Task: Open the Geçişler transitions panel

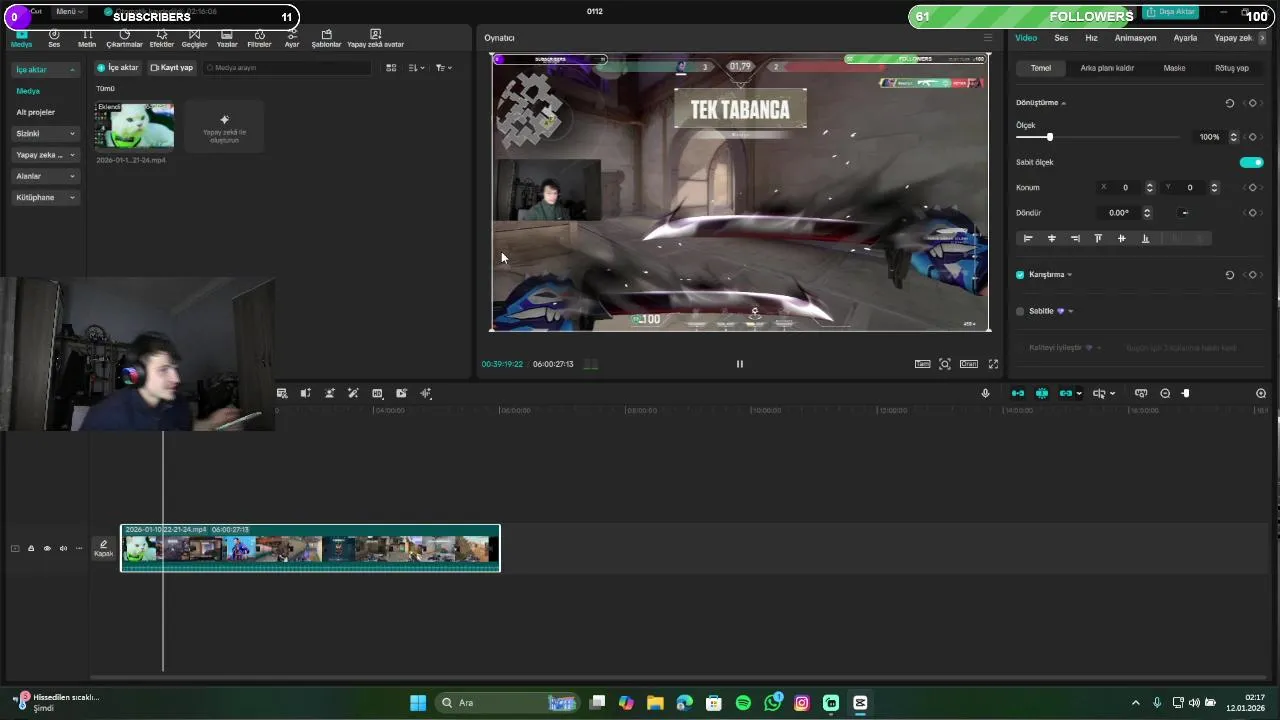Action: coord(194,38)
